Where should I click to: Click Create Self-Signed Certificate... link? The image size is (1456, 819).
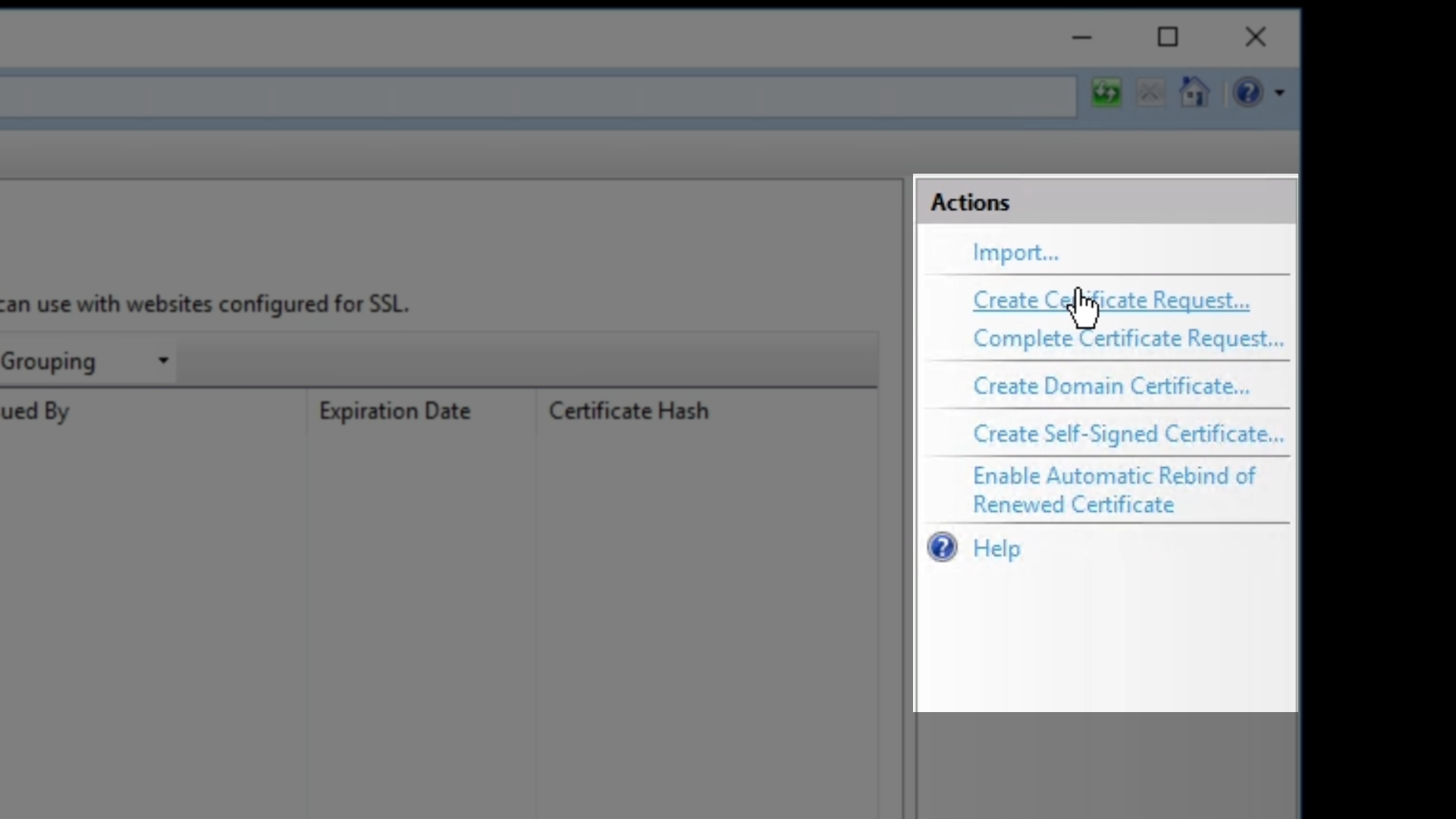[1128, 434]
